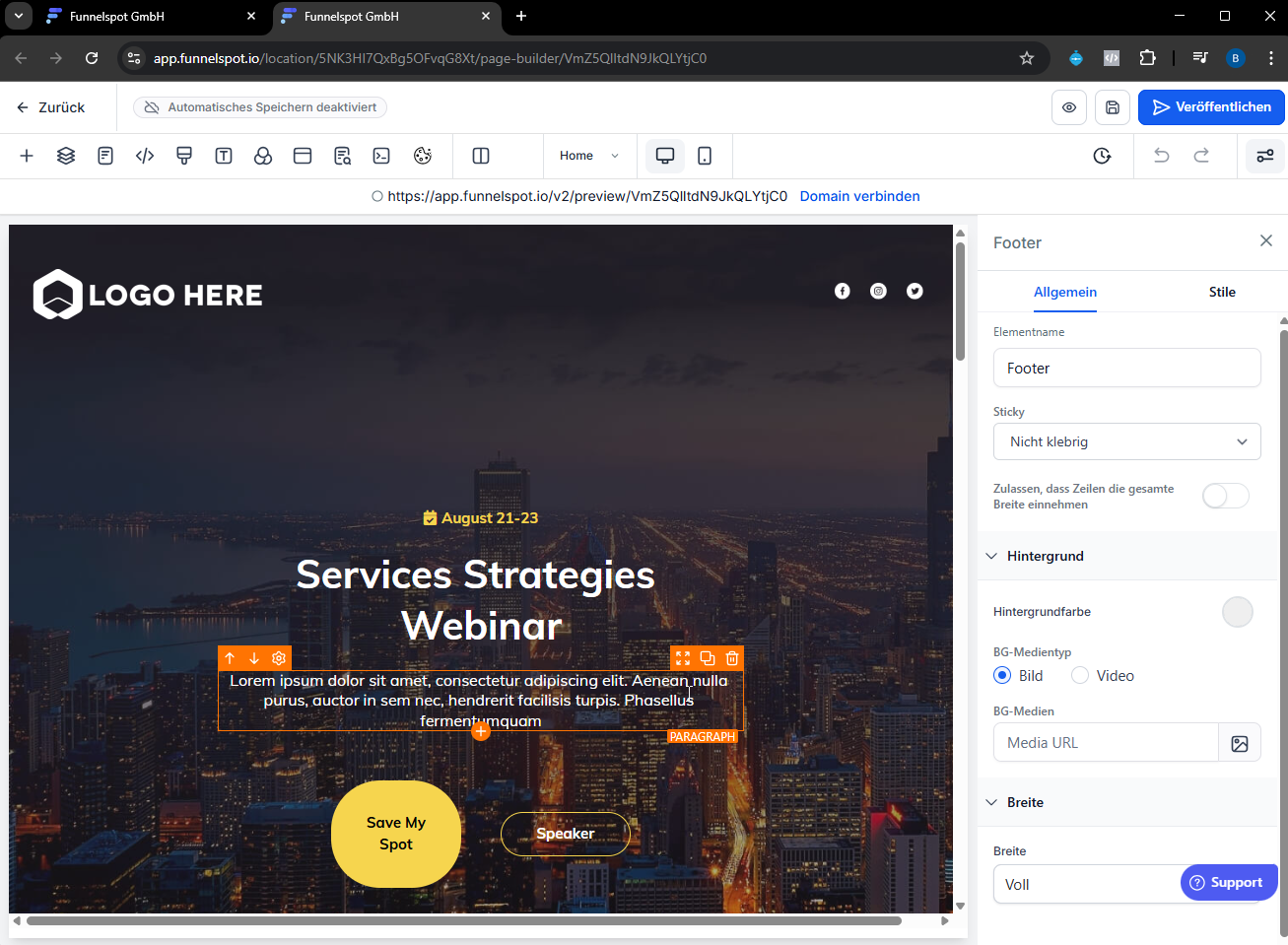Delete the selected paragraph element
Screen dimensions: 1288x945
[732, 658]
